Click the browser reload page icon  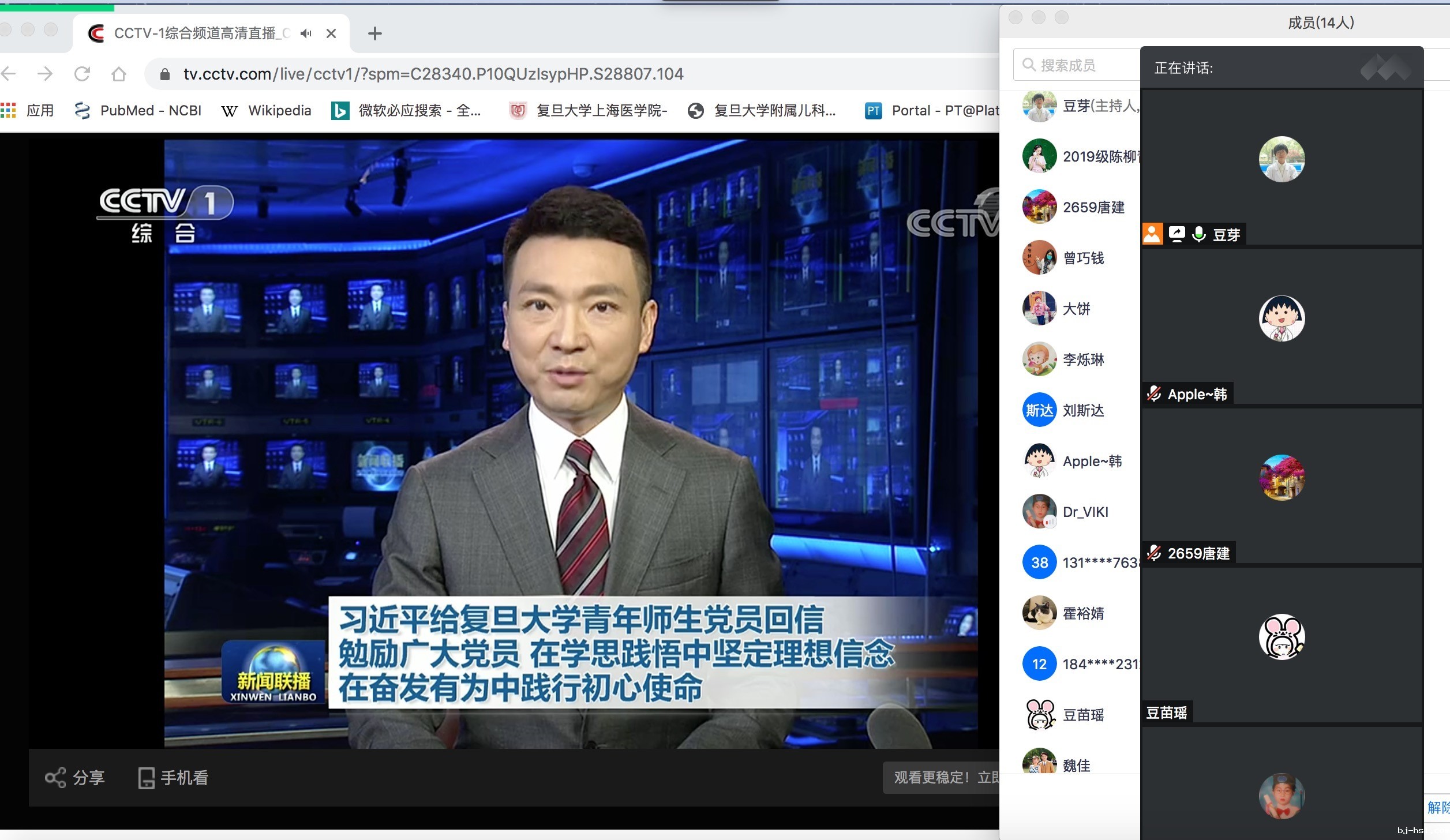click(83, 74)
